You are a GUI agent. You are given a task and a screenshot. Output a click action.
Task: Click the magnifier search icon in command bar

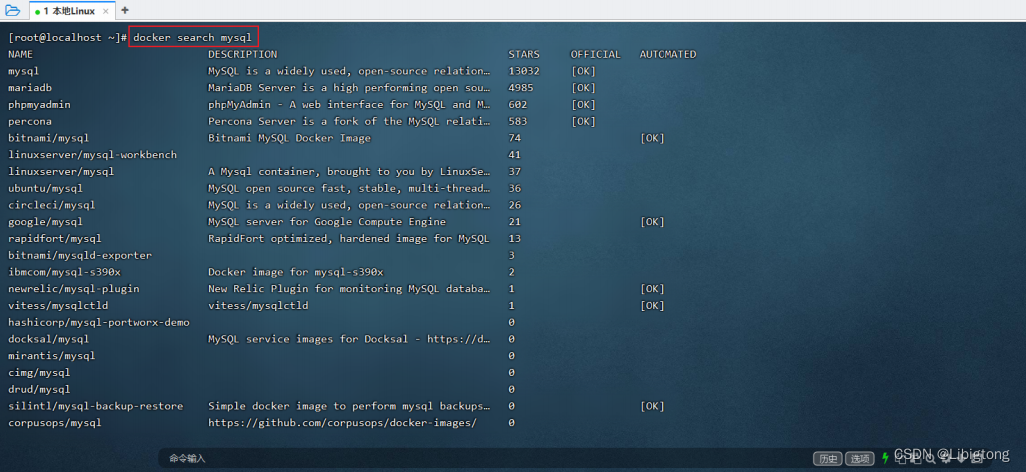(x=930, y=458)
